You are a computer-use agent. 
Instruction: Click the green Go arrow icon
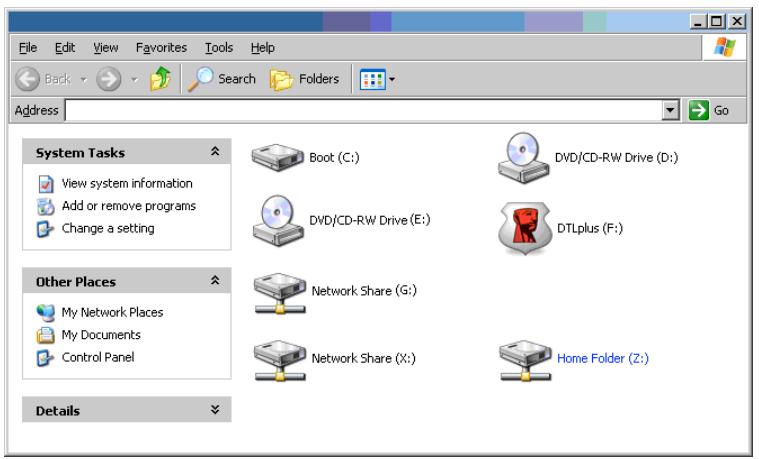[x=698, y=110]
